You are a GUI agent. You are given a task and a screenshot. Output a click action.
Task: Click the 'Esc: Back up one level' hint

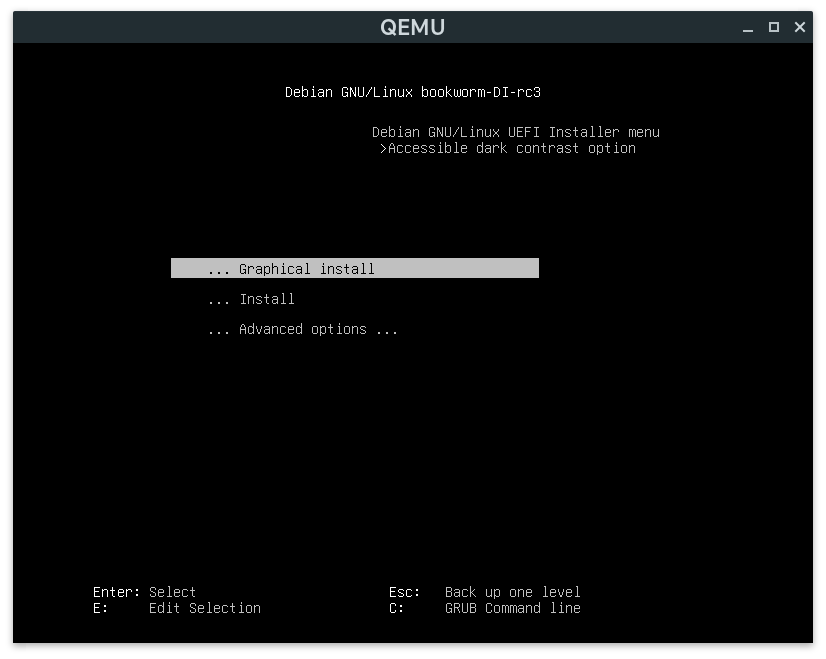[485, 592]
